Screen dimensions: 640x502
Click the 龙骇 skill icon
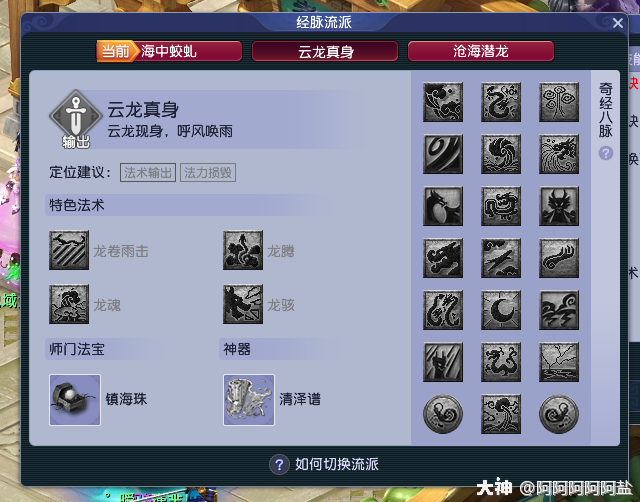pyautogui.click(x=243, y=304)
